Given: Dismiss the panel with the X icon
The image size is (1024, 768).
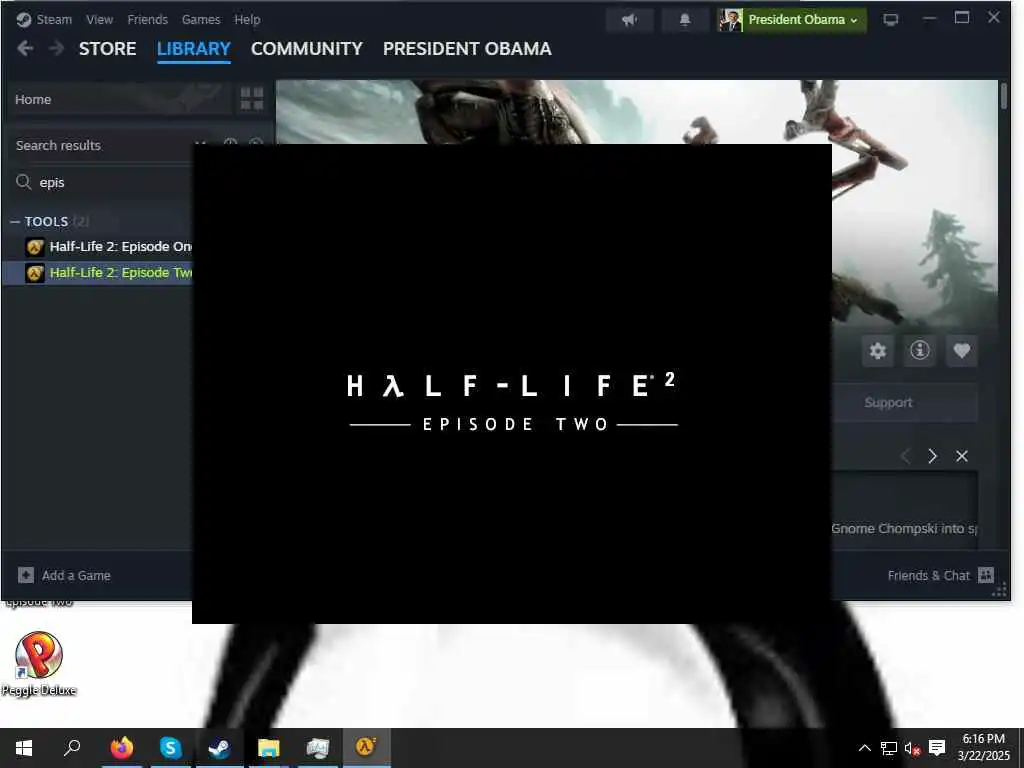Looking at the screenshot, I should coord(962,456).
